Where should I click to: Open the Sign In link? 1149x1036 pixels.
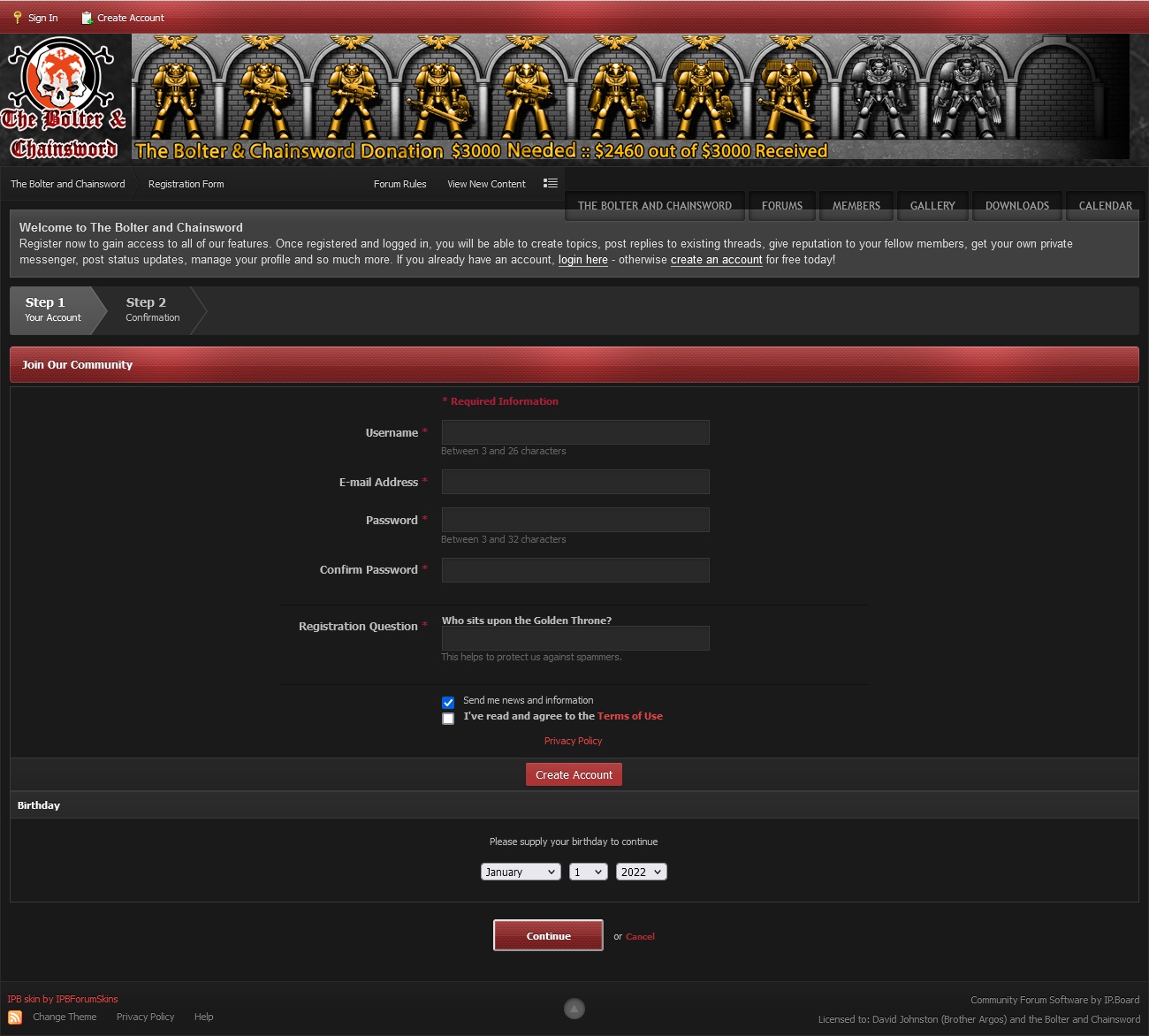pyautogui.click(x=42, y=18)
